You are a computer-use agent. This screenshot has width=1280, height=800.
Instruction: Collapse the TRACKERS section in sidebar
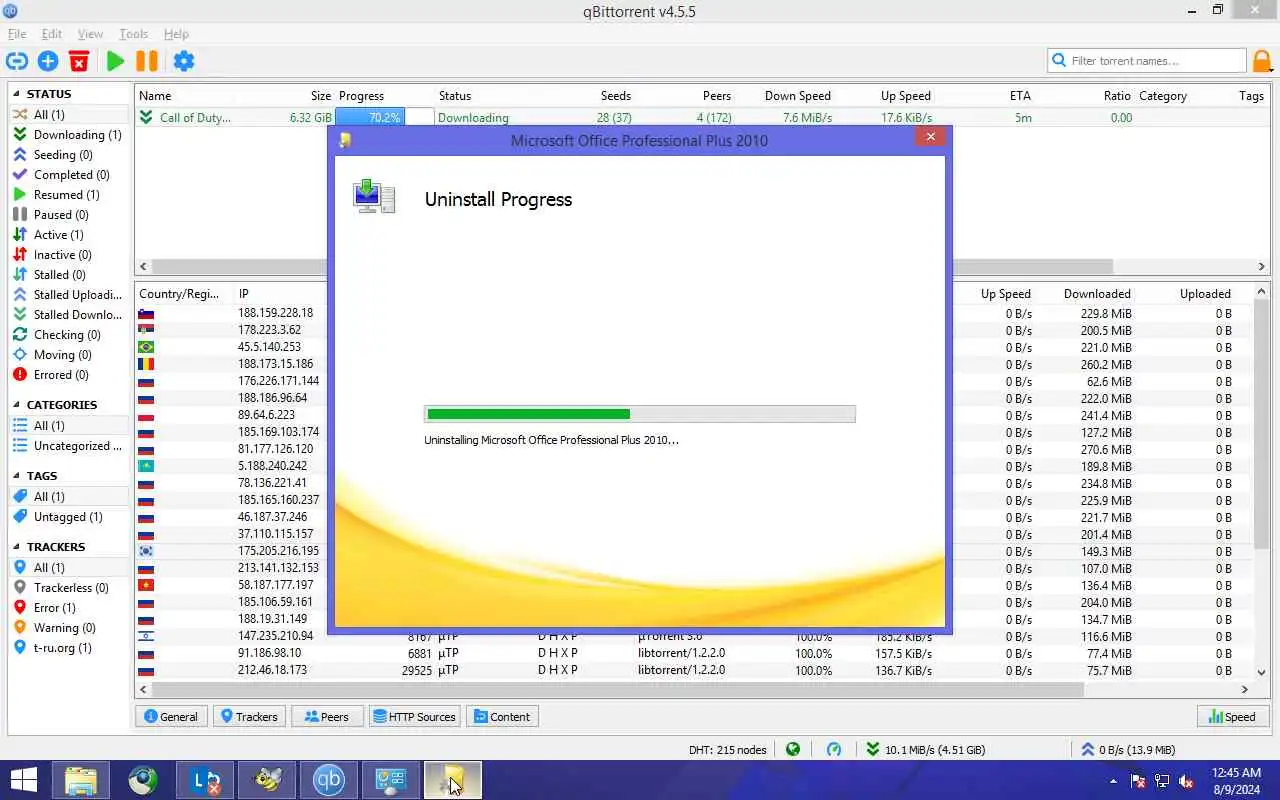[x=17, y=547]
